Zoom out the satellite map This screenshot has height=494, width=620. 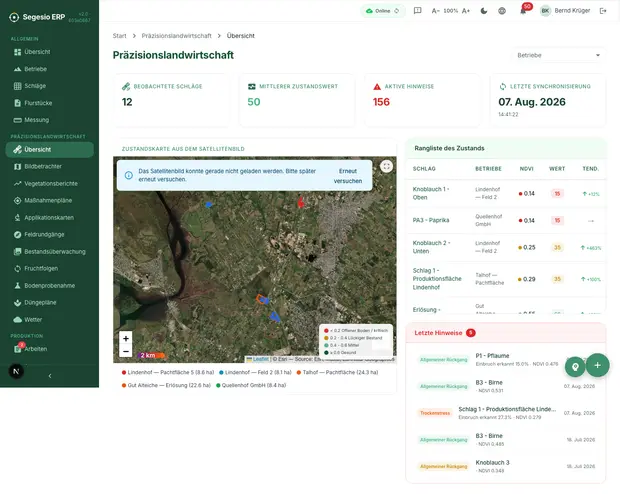coord(126,351)
